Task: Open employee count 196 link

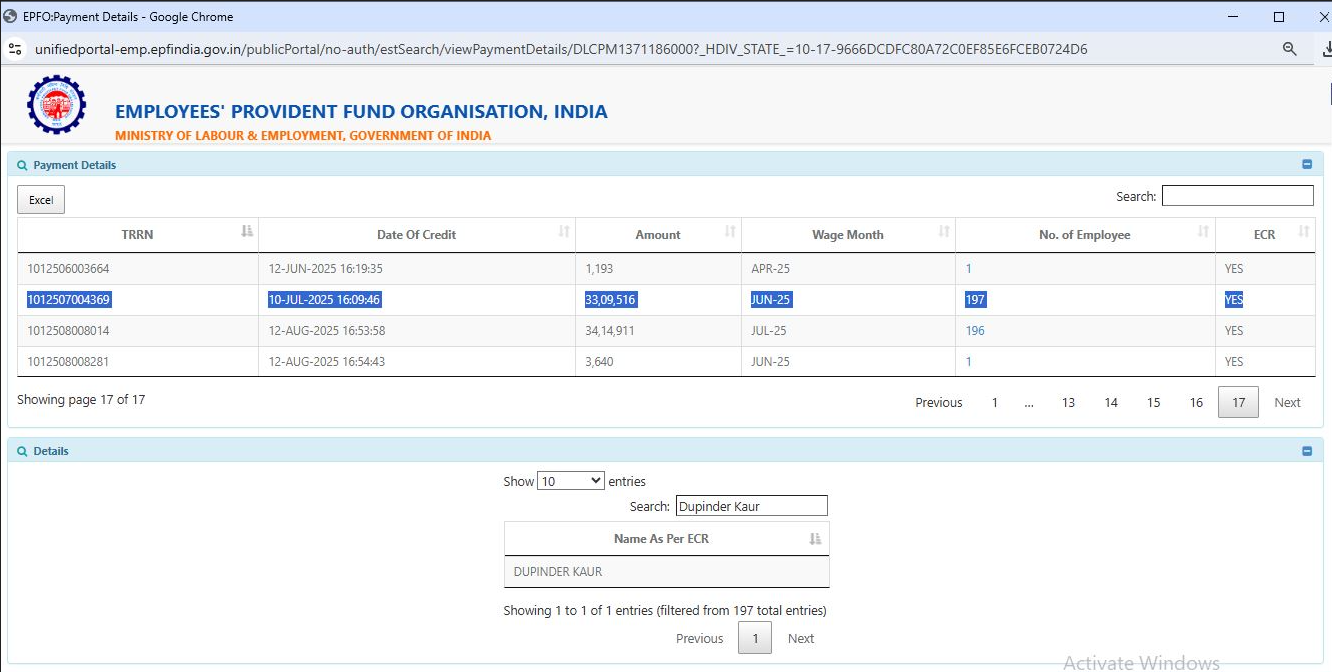Action: [975, 331]
